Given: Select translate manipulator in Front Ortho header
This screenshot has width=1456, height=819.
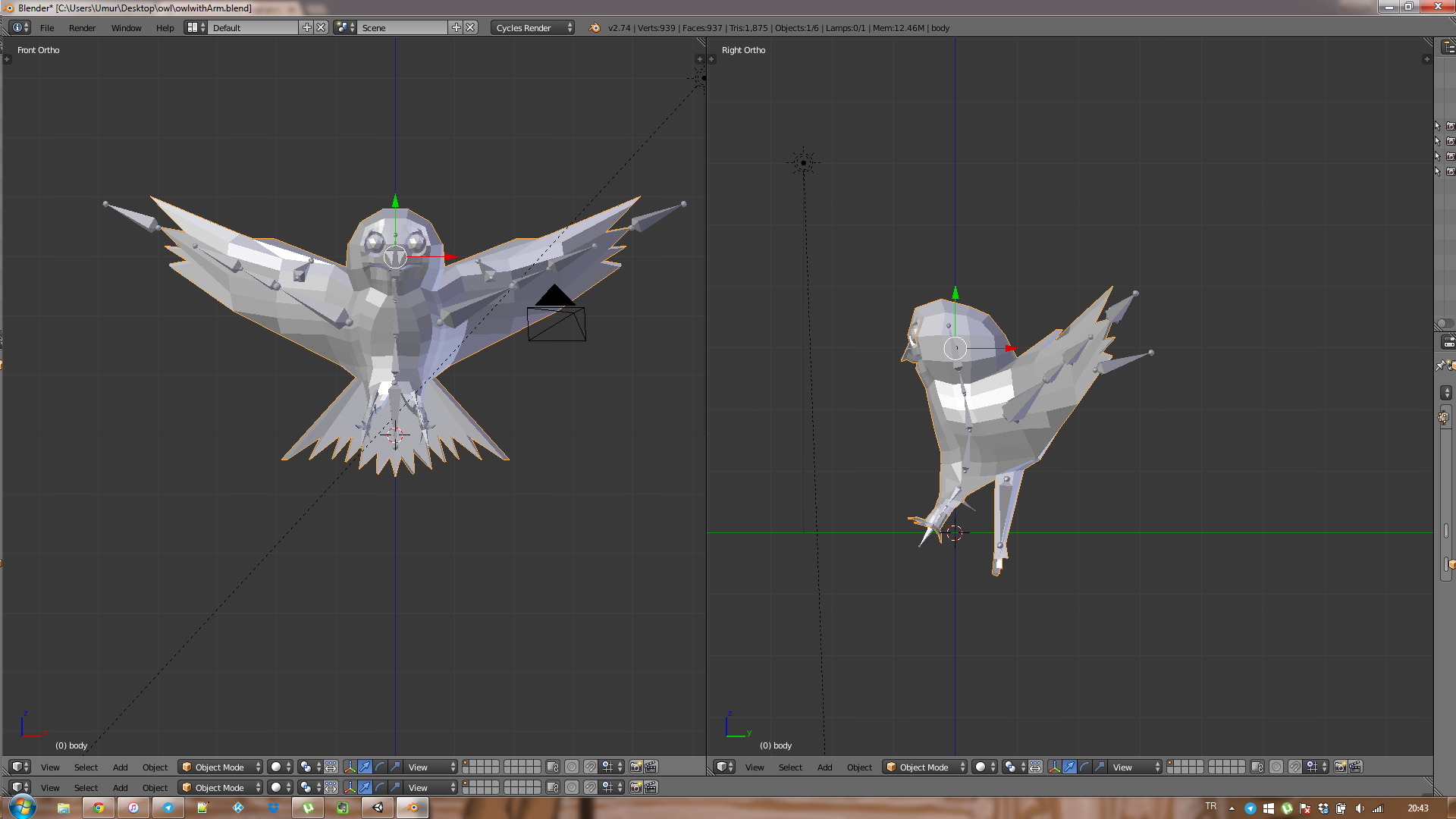Looking at the screenshot, I should (x=365, y=767).
